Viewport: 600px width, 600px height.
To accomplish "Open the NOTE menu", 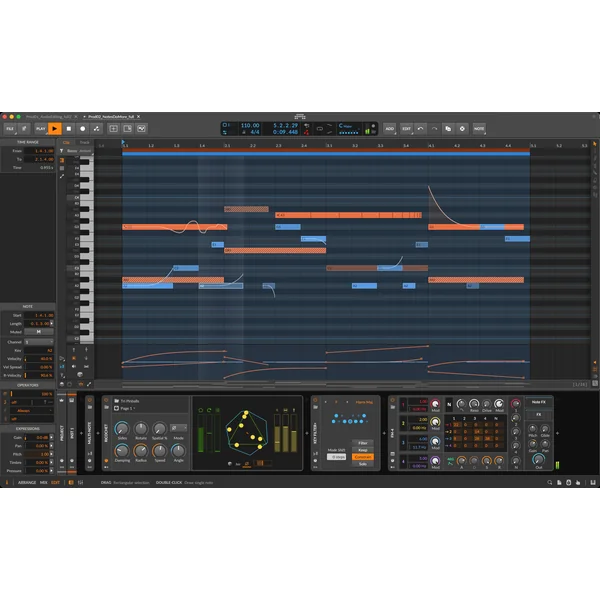I will 479,129.
